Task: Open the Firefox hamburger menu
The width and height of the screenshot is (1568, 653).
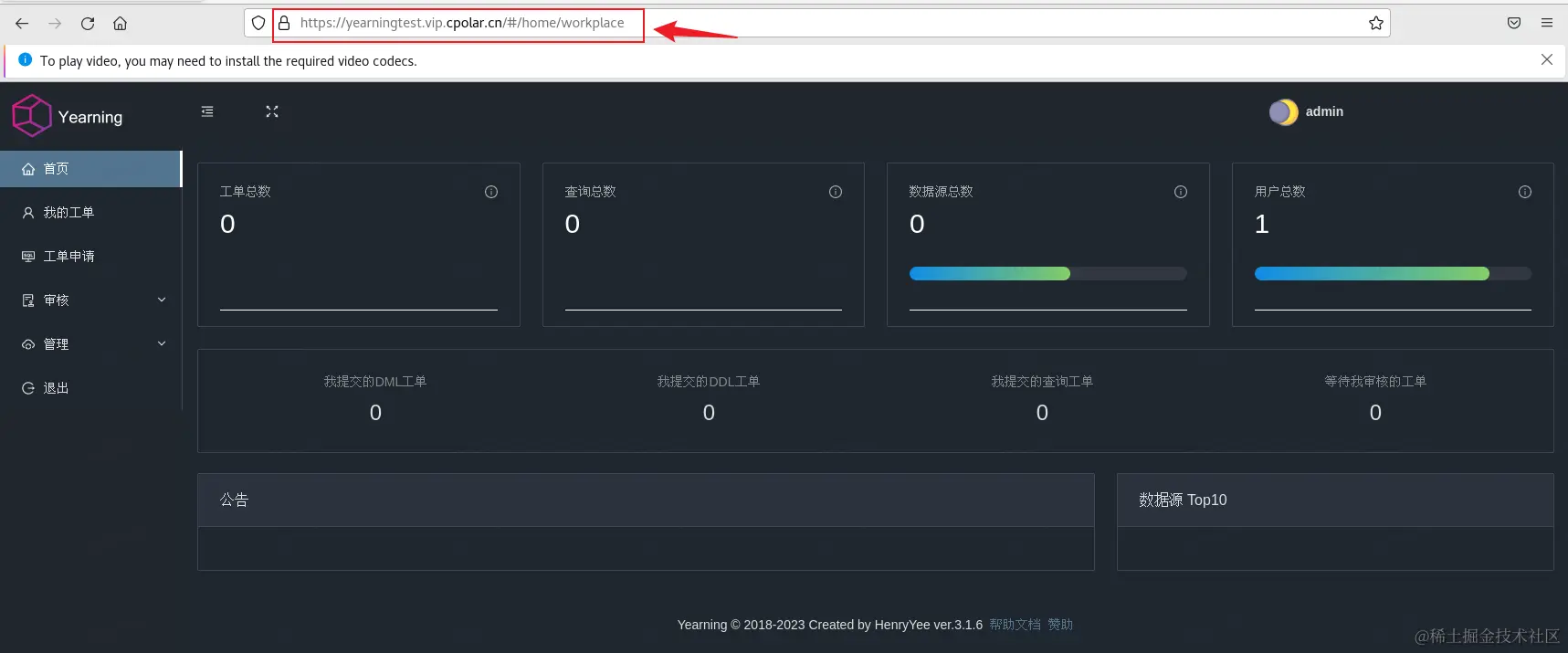Action: [x=1547, y=23]
